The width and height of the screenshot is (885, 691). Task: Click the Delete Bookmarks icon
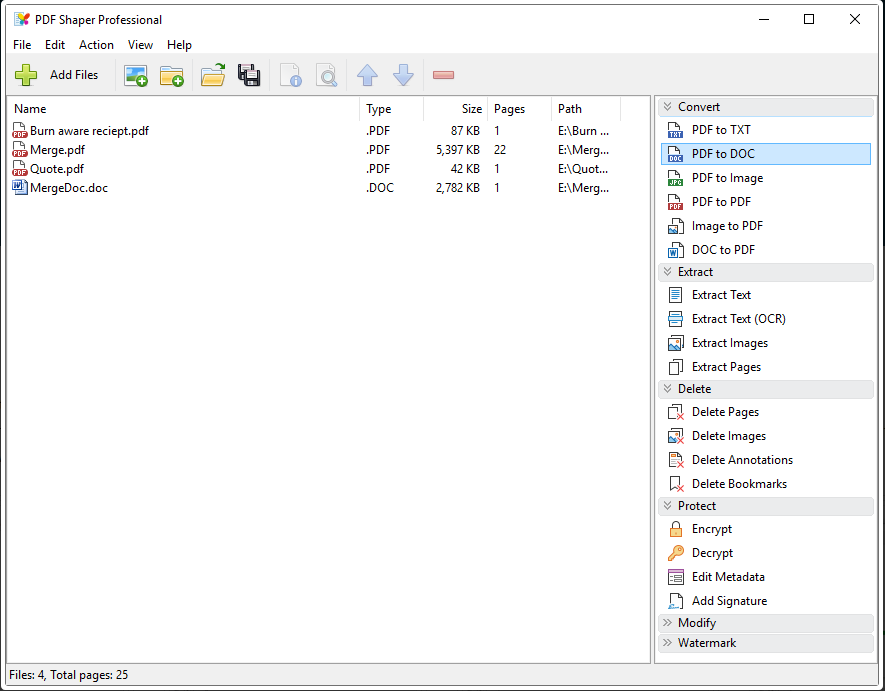coord(676,484)
